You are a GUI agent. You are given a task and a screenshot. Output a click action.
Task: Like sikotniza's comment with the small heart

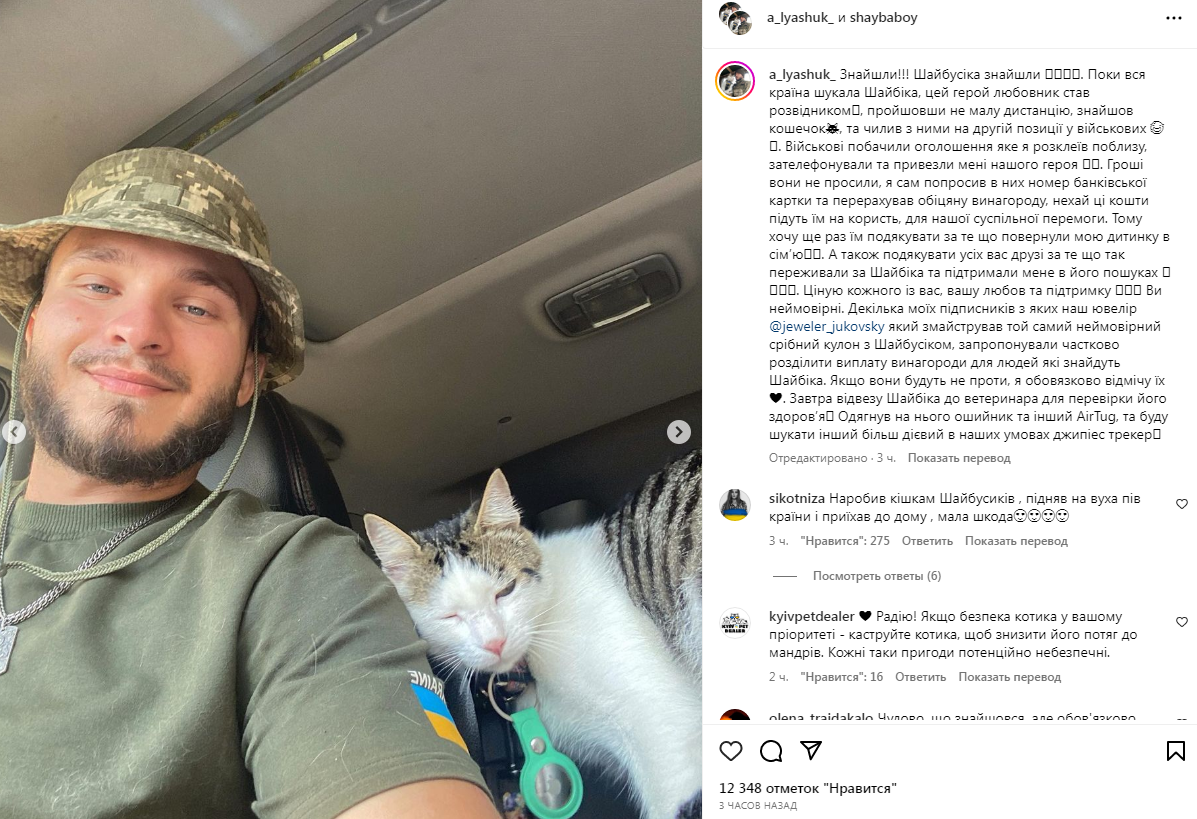click(1182, 504)
